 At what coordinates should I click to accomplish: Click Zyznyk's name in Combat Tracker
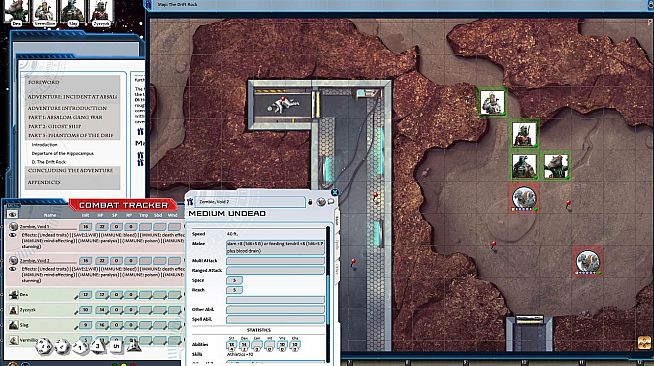[x=28, y=310]
